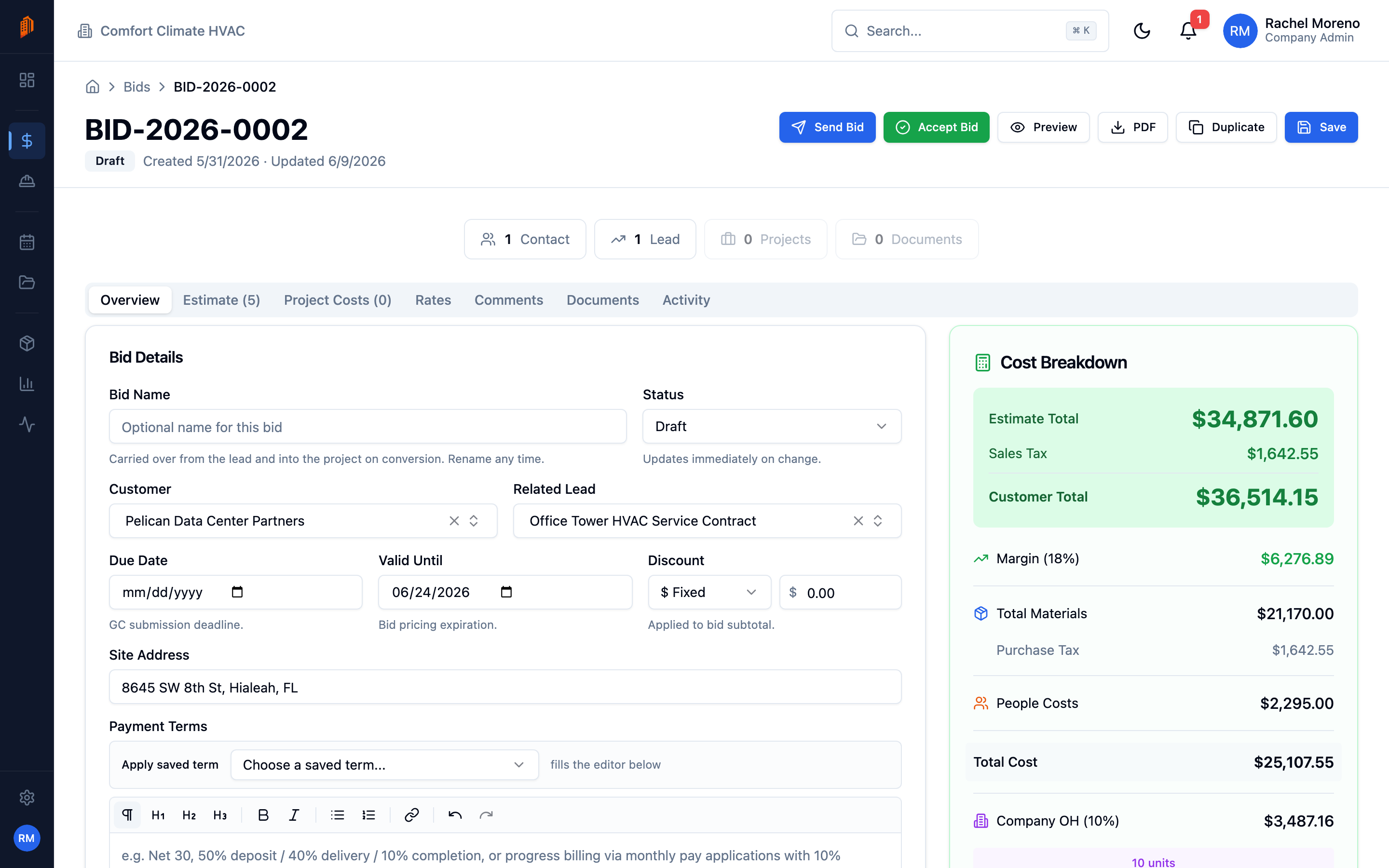Screen dimensions: 1389x868
Task: Click the Send Bid button
Action: (827, 127)
